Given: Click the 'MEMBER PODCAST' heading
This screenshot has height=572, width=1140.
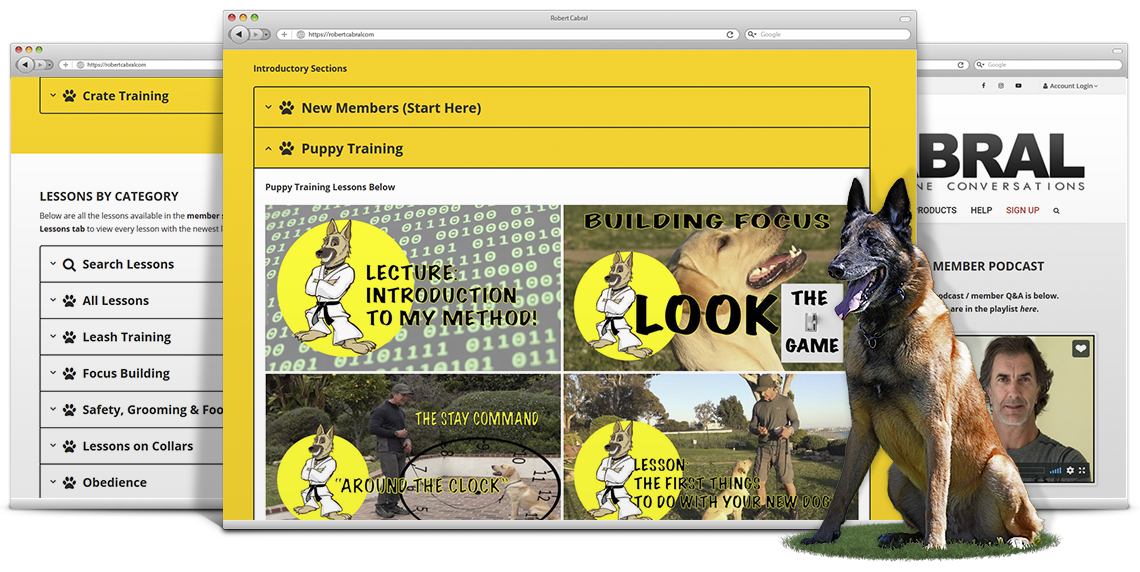Looking at the screenshot, I should pos(988,267).
